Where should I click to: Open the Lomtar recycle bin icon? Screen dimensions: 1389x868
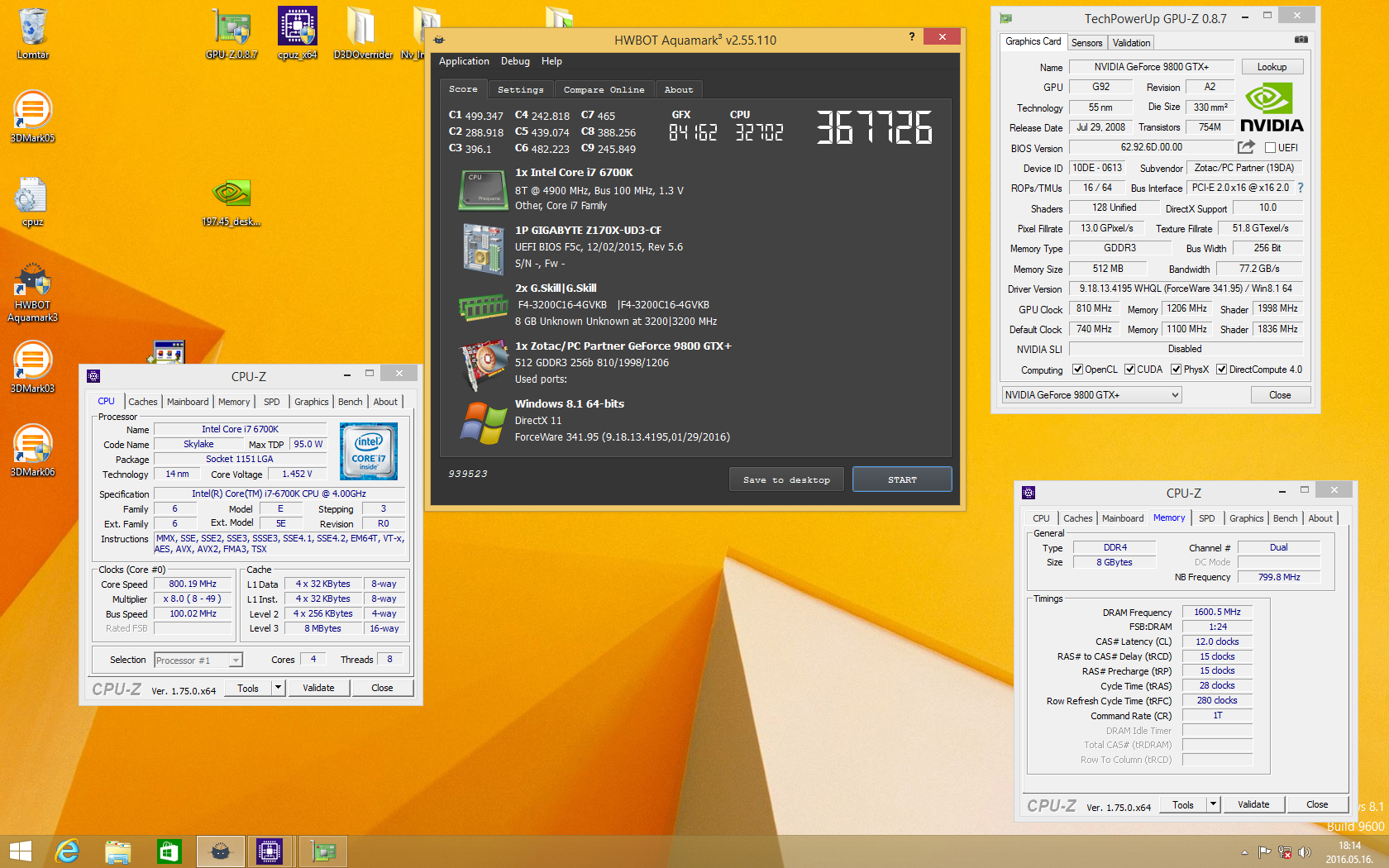tap(33, 33)
